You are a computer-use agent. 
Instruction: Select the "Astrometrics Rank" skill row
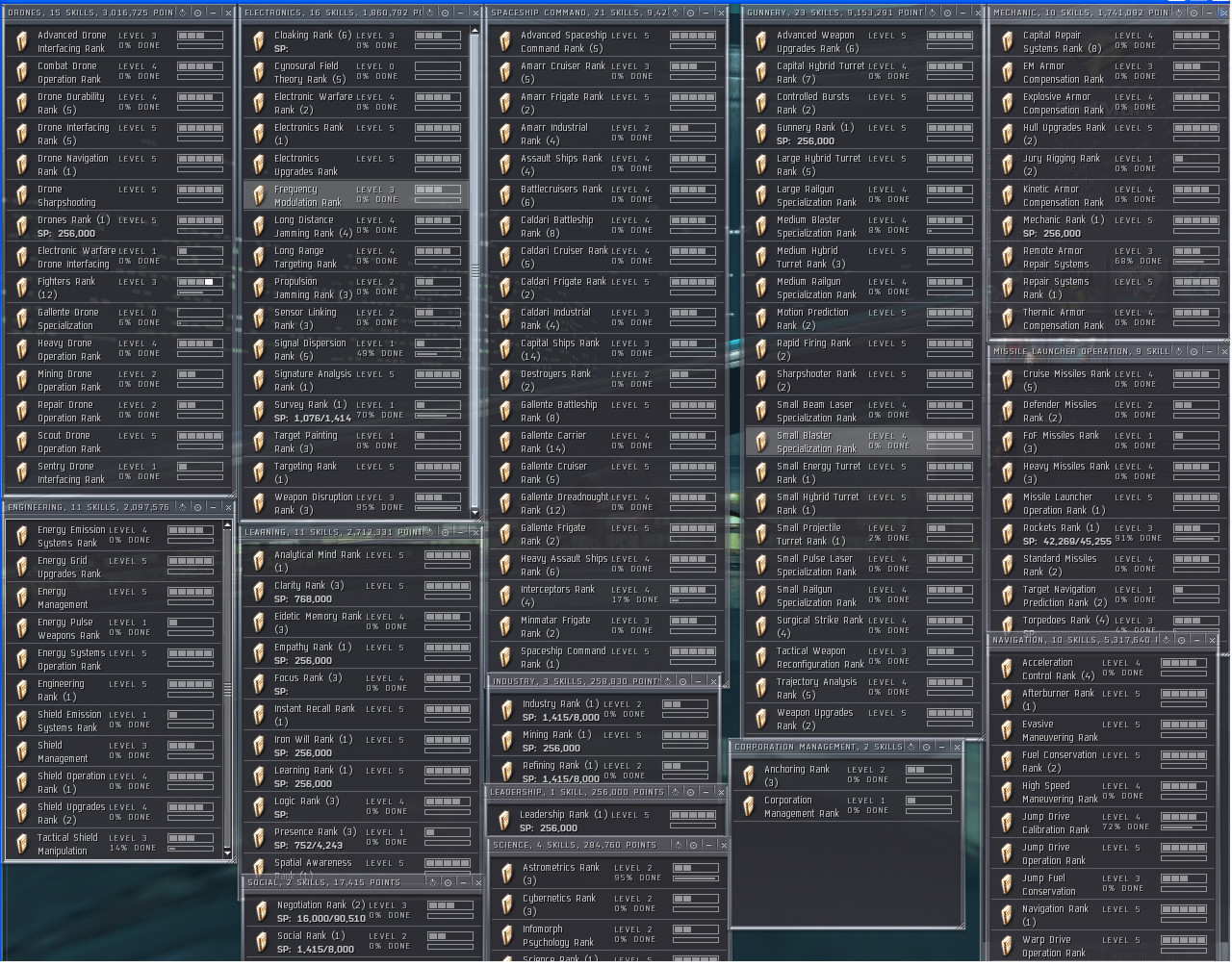[x=607, y=874]
